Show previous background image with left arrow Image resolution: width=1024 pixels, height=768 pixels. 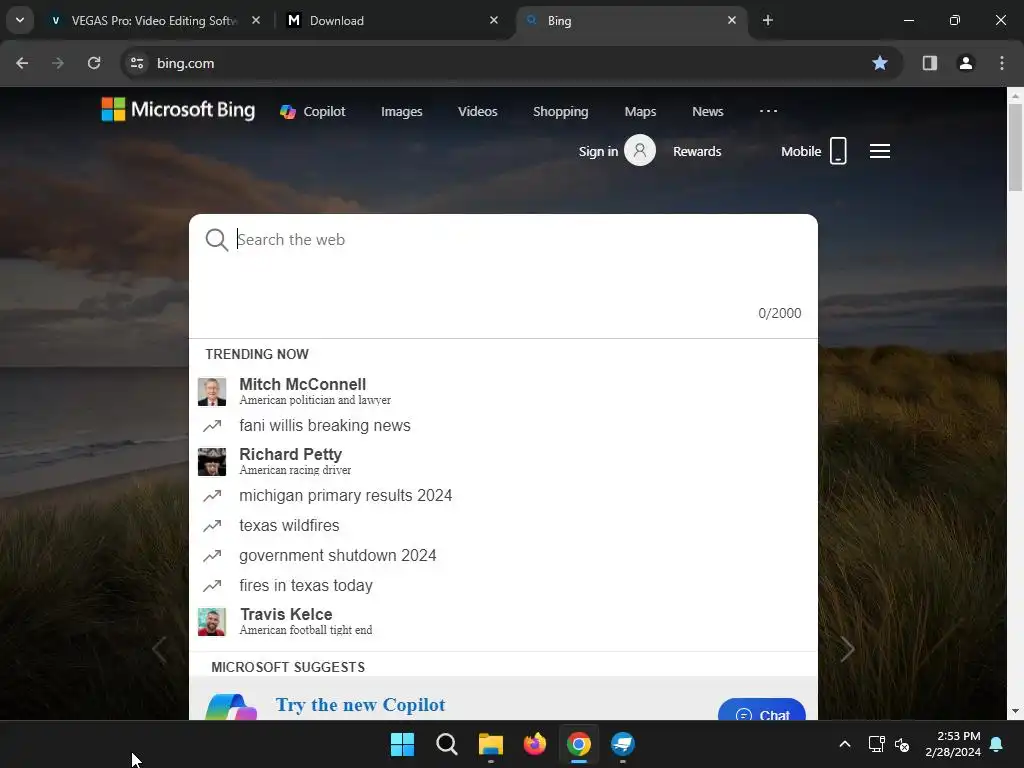(159, 649)
